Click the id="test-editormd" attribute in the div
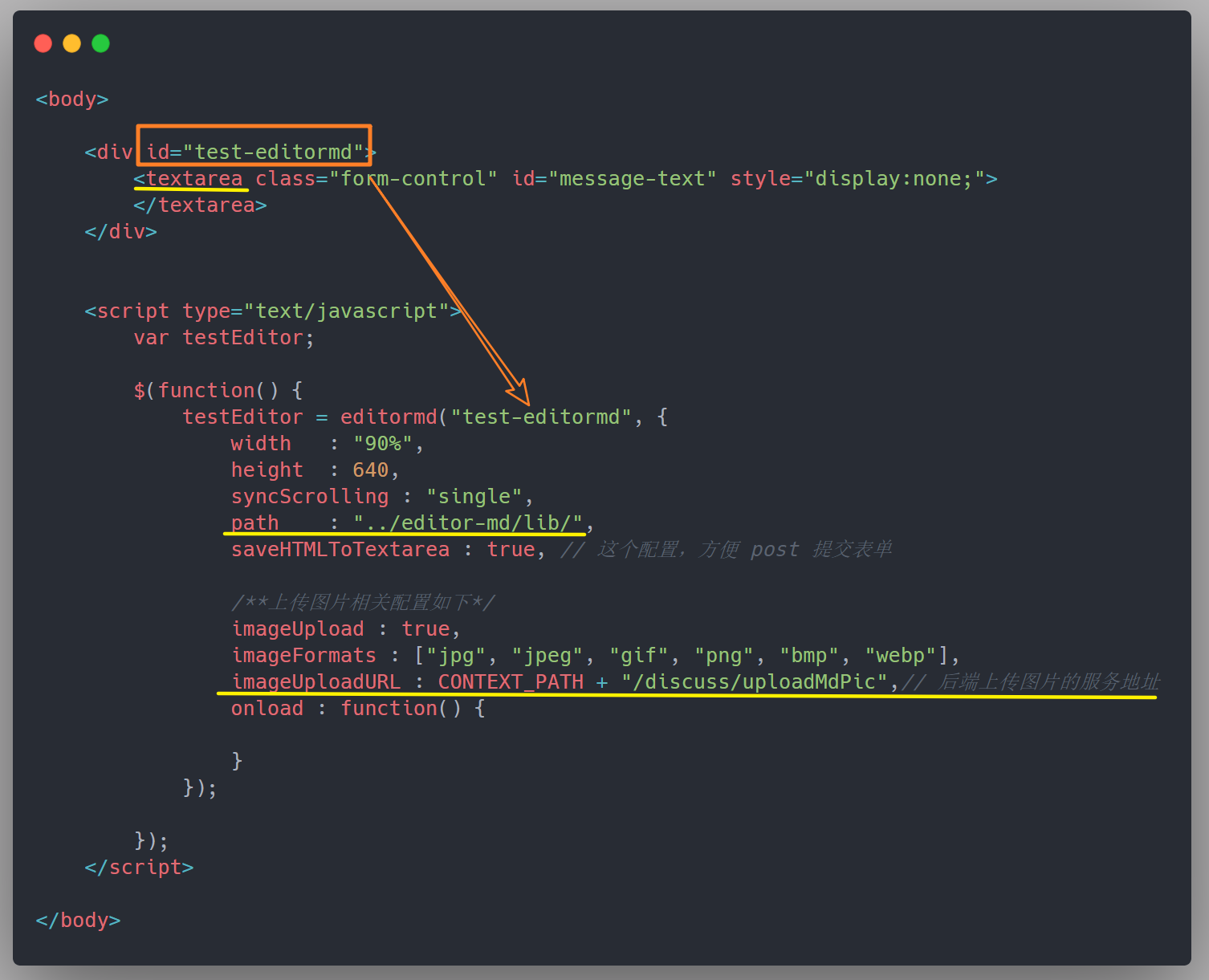The height and width of the screenshot is (980, 1209). [255, 152]
